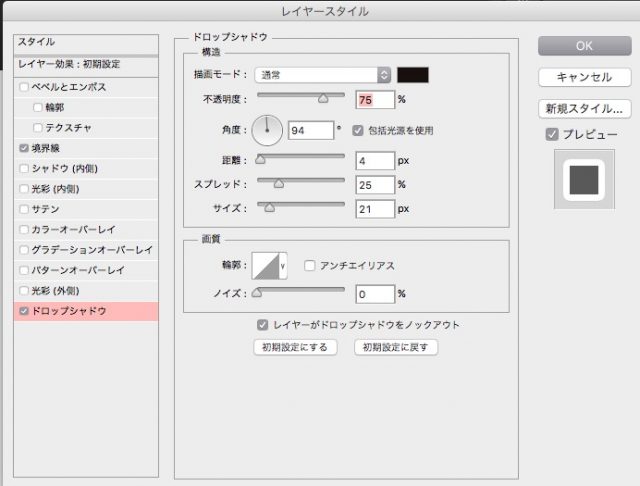The image size is (640, 486).
Task: Enable ベベルとエンボス checkbox
Action: click(24, 88)
